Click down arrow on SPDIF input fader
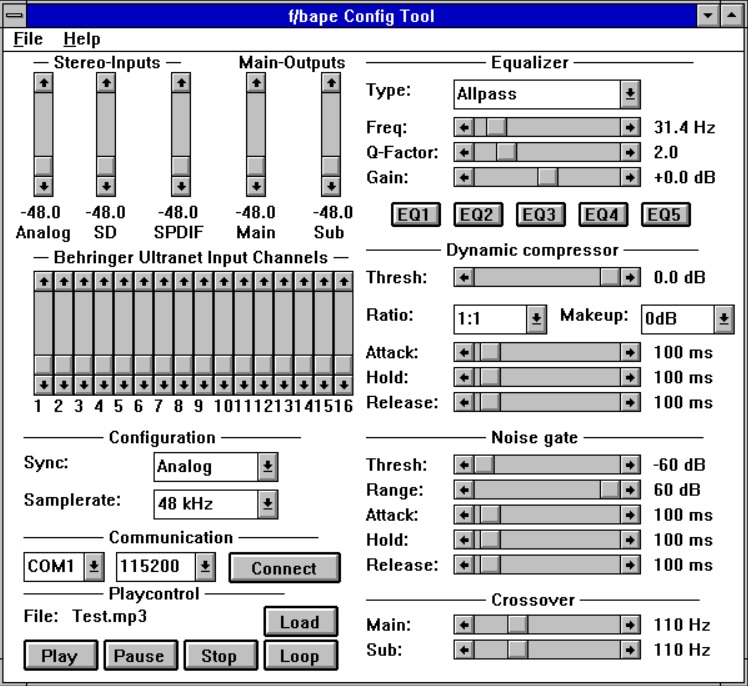 (x=180, y=186)
